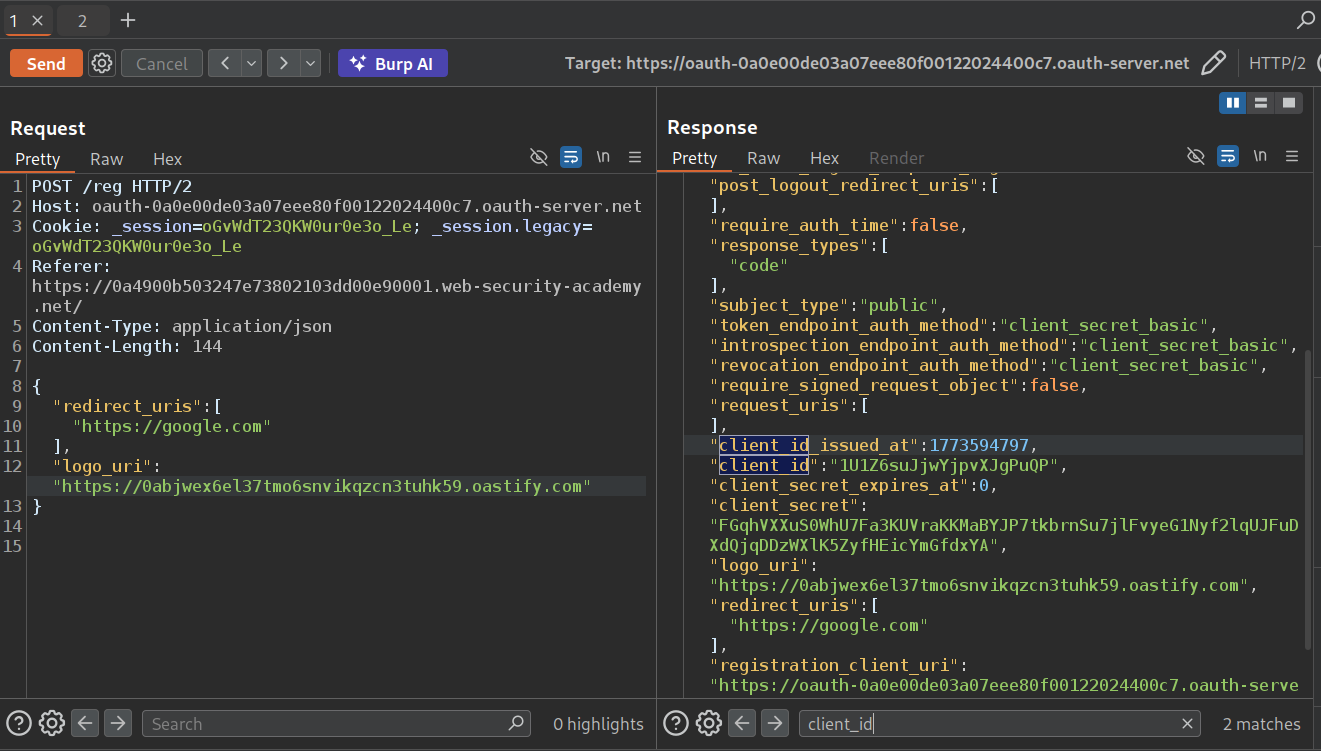The image size is (1321, 751).
Task: Open the request history back dropdown
Action: pos(251,63)
